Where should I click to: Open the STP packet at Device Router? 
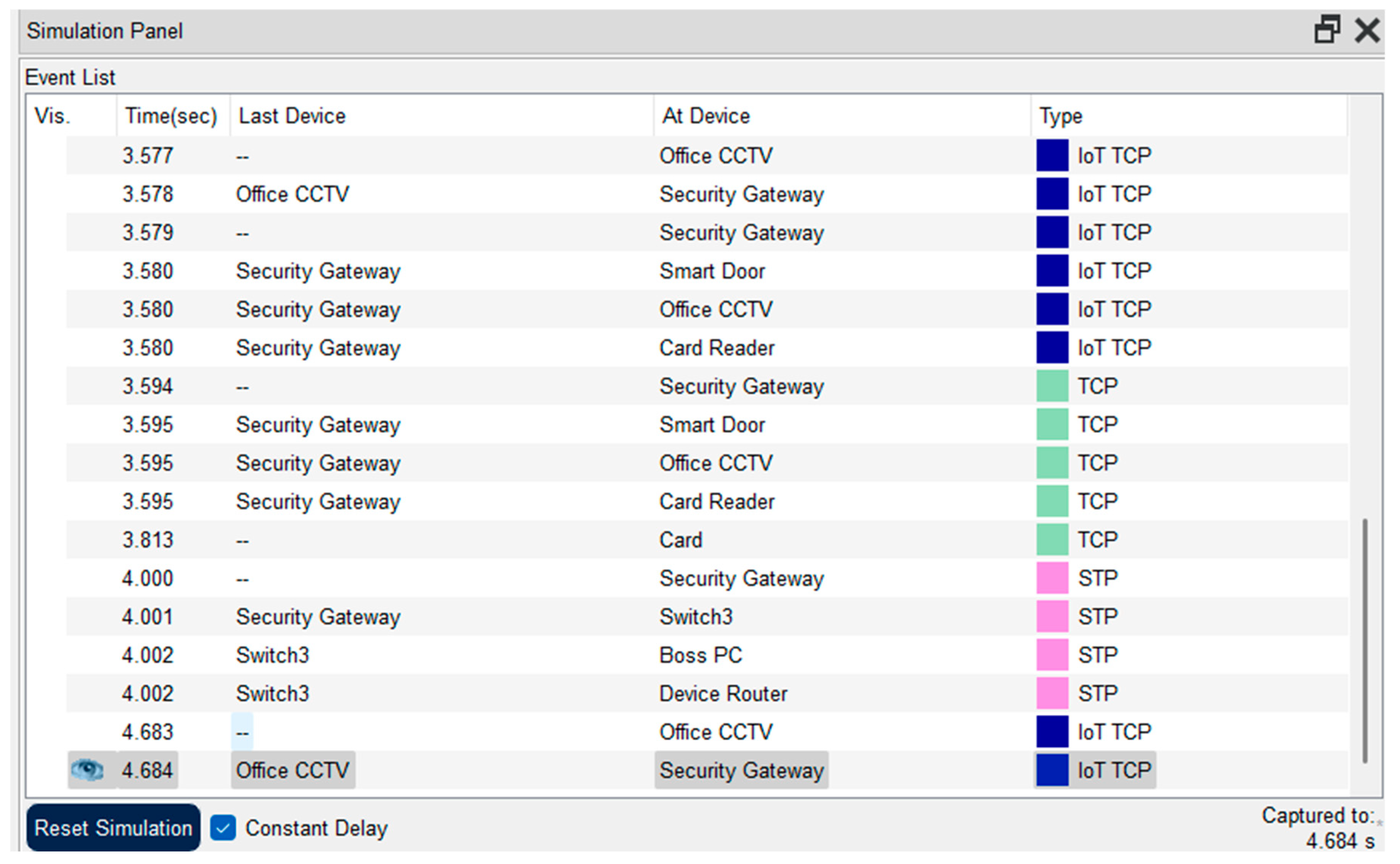1052,693
